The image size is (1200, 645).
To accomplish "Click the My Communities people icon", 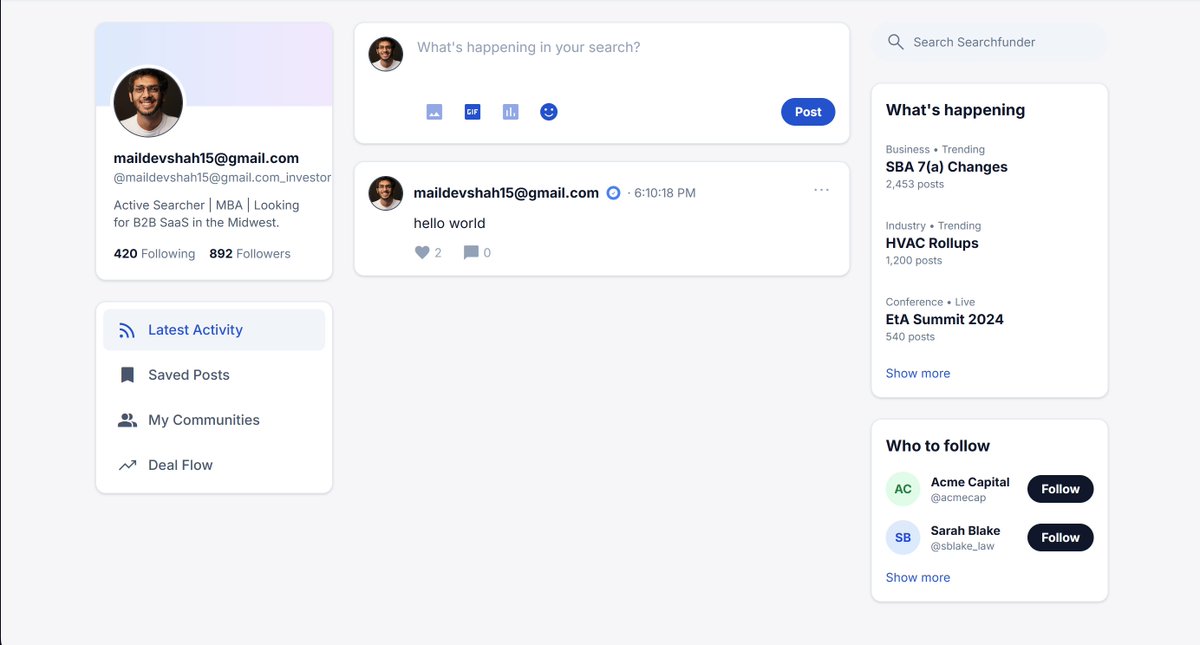I will pyautogui.click(x=127, y=420).
